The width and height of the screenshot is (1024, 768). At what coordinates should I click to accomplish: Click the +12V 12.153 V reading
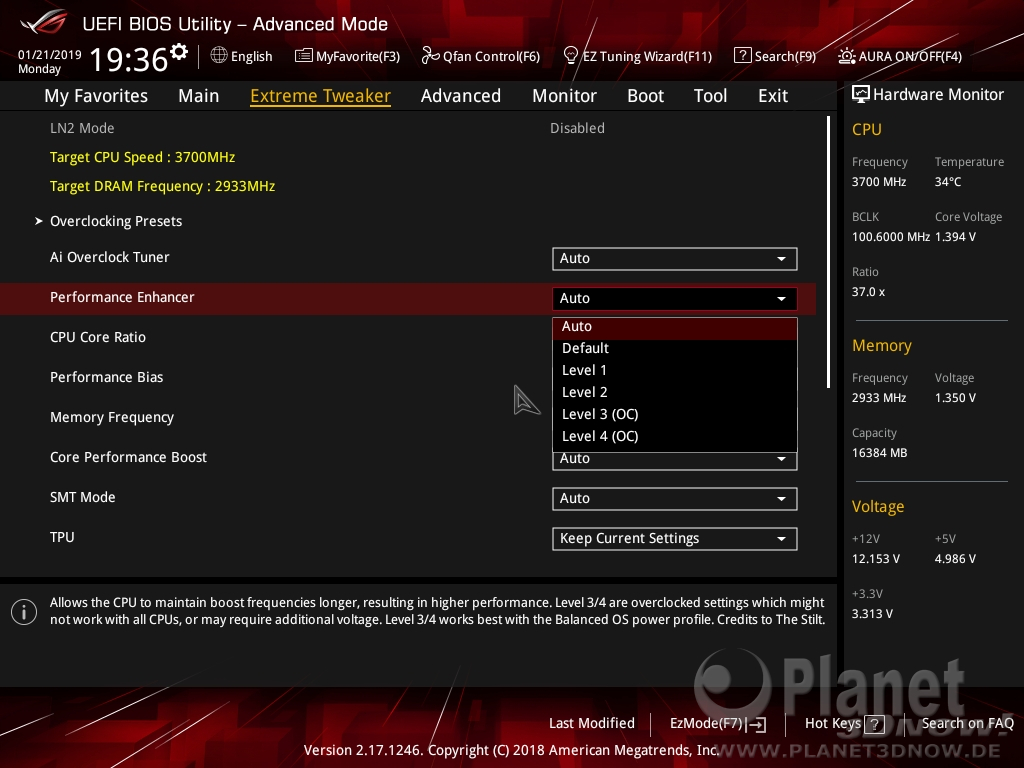pyautogui.click(x=875, y=559)
